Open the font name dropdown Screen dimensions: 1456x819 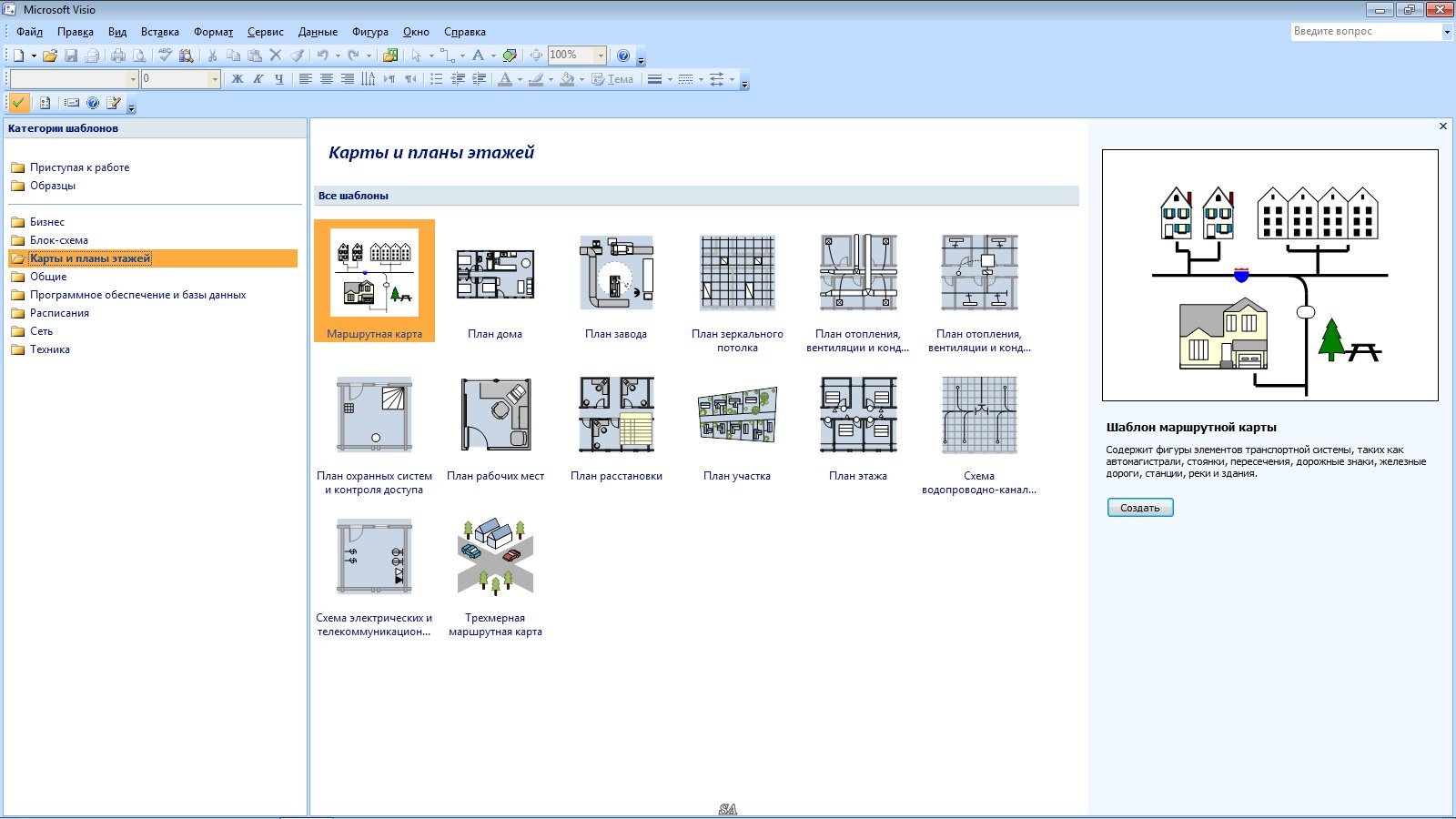(x=132, y=79)
